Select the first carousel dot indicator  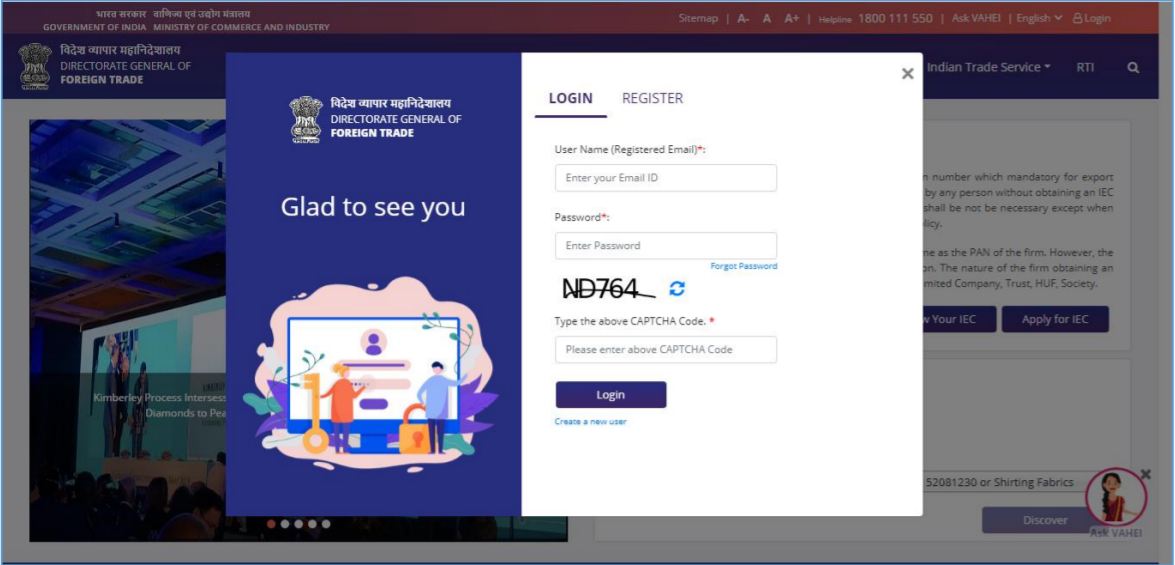(271, 524)
